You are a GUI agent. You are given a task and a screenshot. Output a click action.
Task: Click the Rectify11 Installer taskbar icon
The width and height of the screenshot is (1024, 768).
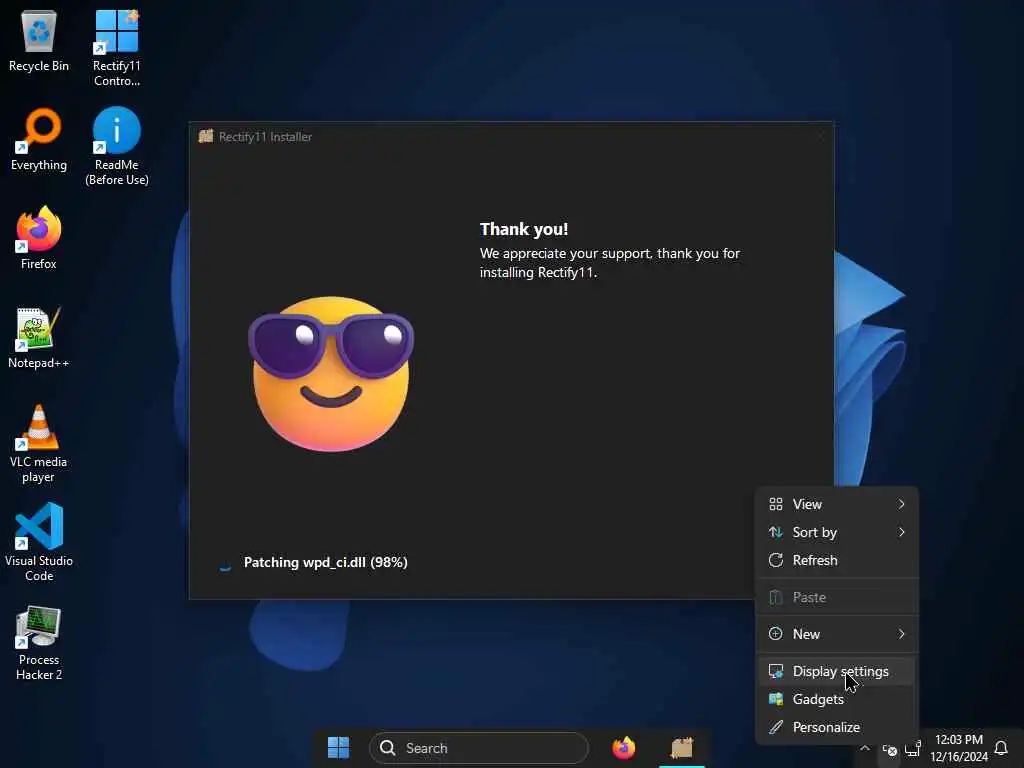[x=682, y=748]
